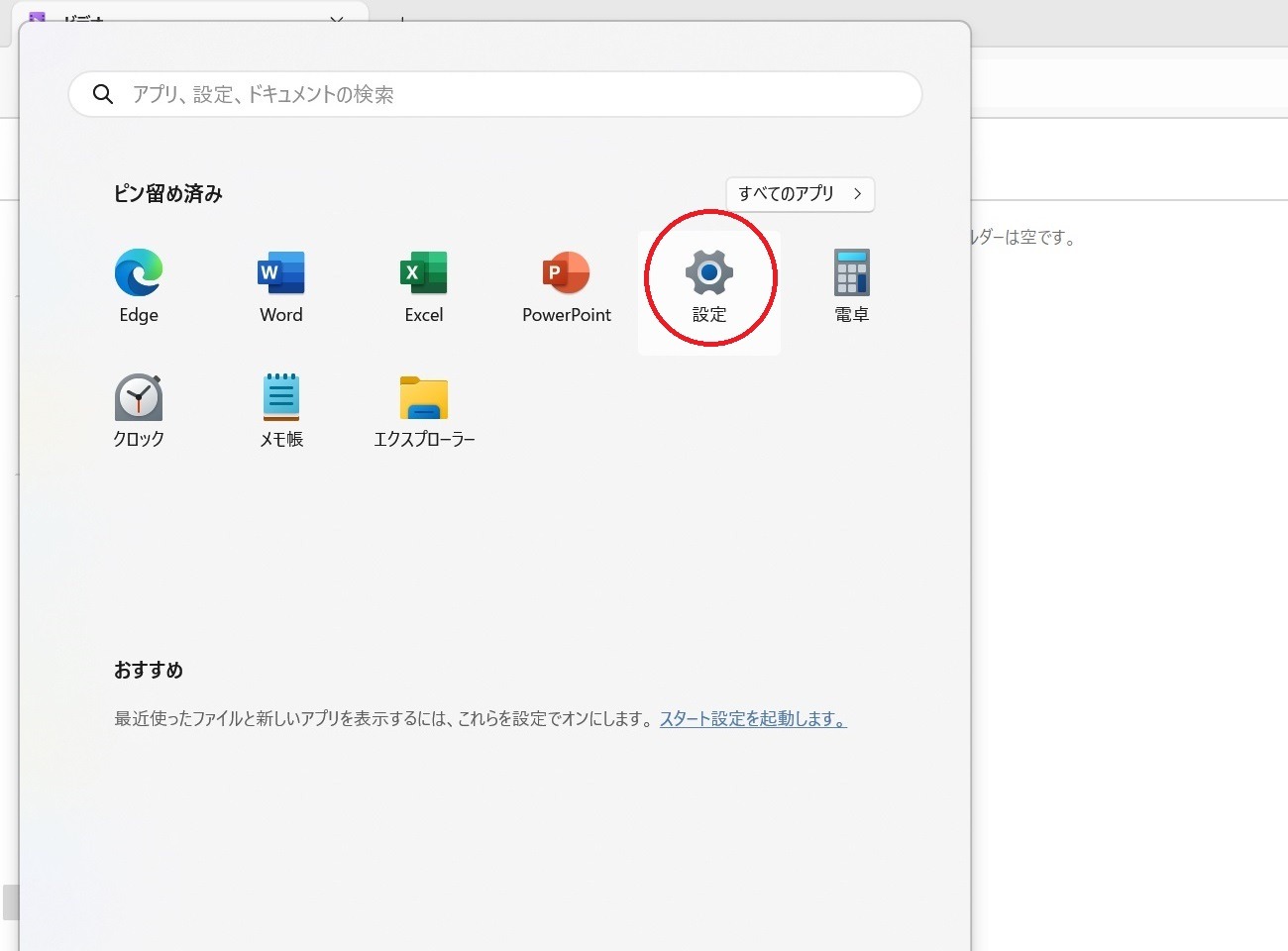Add a new tab with plus button
Image resolution: width=1288 pixels, height=951 pixels.
pos(402,18)
